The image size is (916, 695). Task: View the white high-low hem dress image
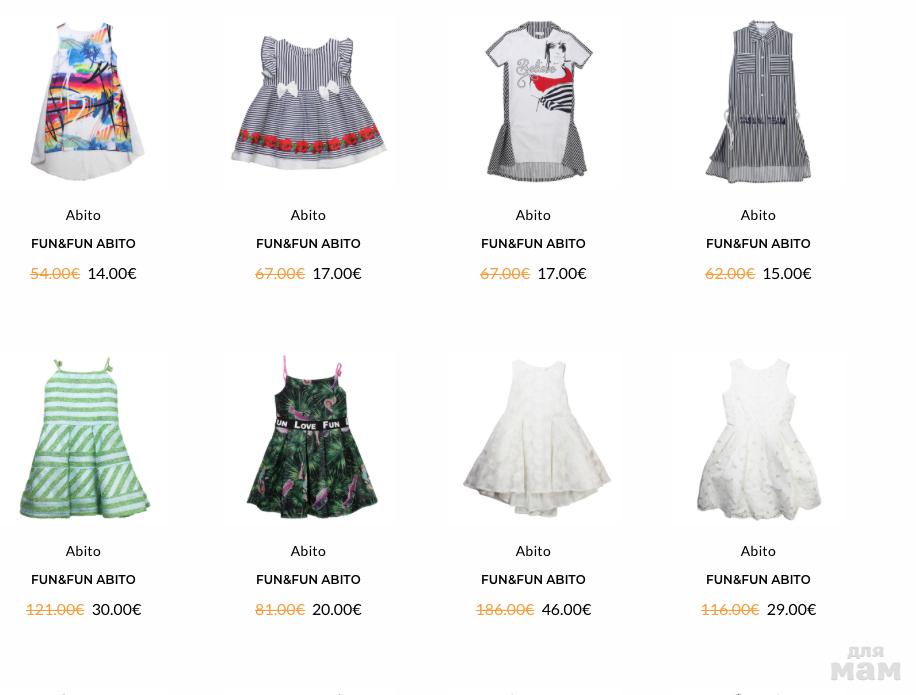(x=536, y=438)
